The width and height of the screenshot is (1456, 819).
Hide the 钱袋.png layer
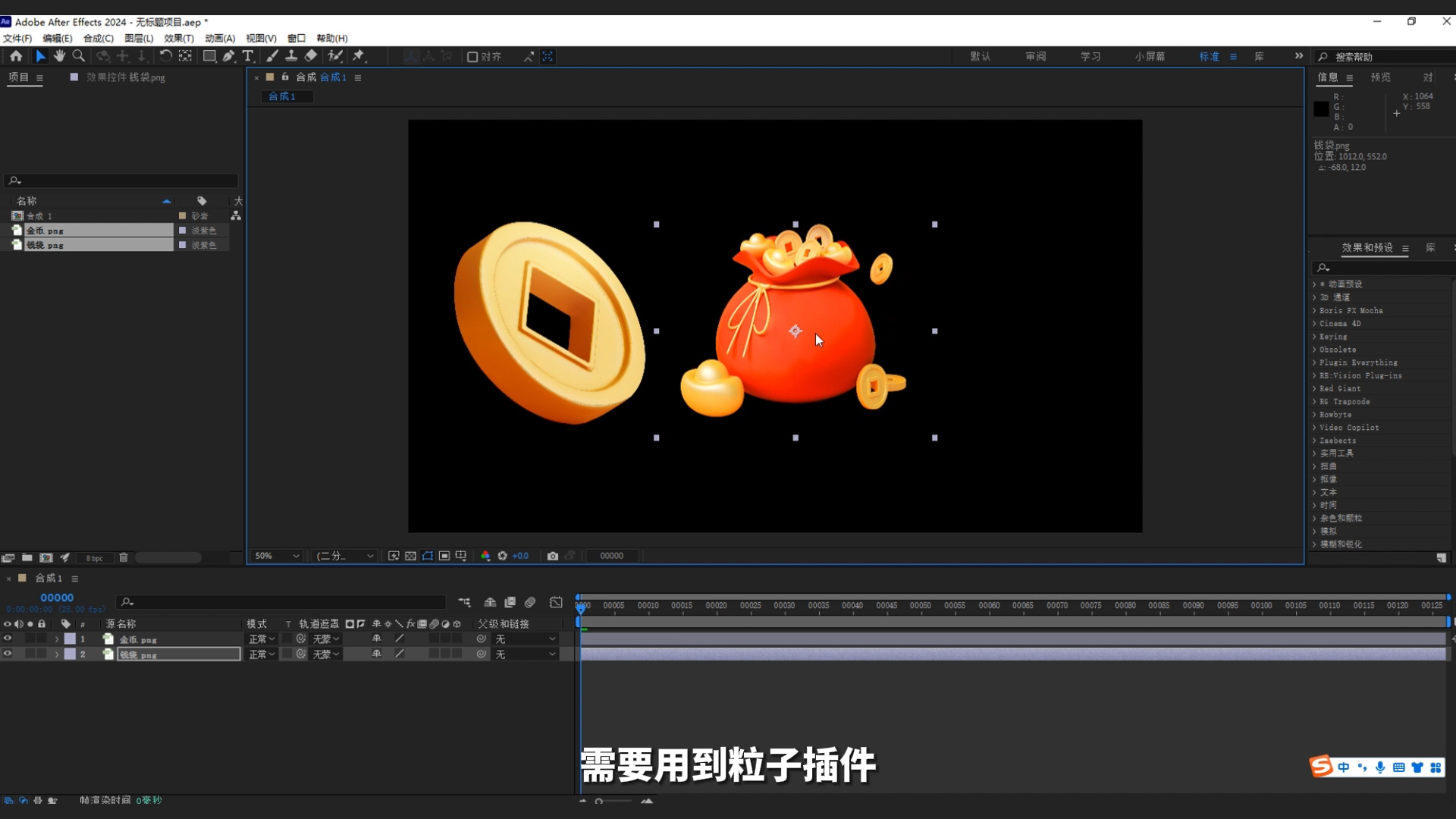(8, 654)
